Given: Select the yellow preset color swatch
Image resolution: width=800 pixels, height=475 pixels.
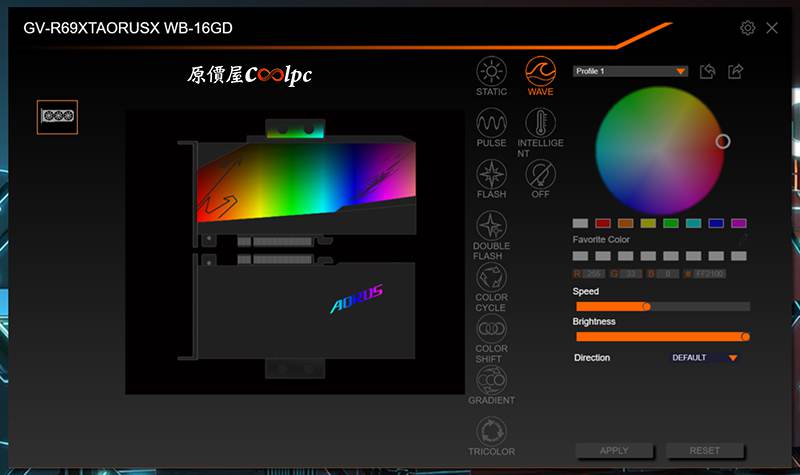Looking at the screenshot, I should 648,223.
